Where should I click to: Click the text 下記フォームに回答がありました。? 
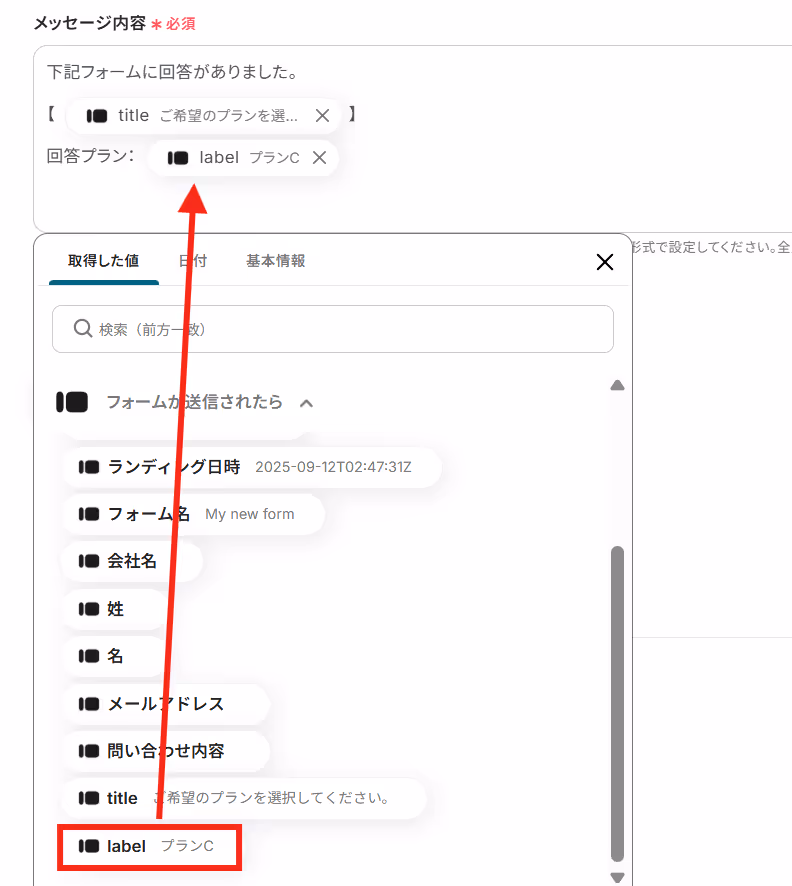[x=173, y=72]
